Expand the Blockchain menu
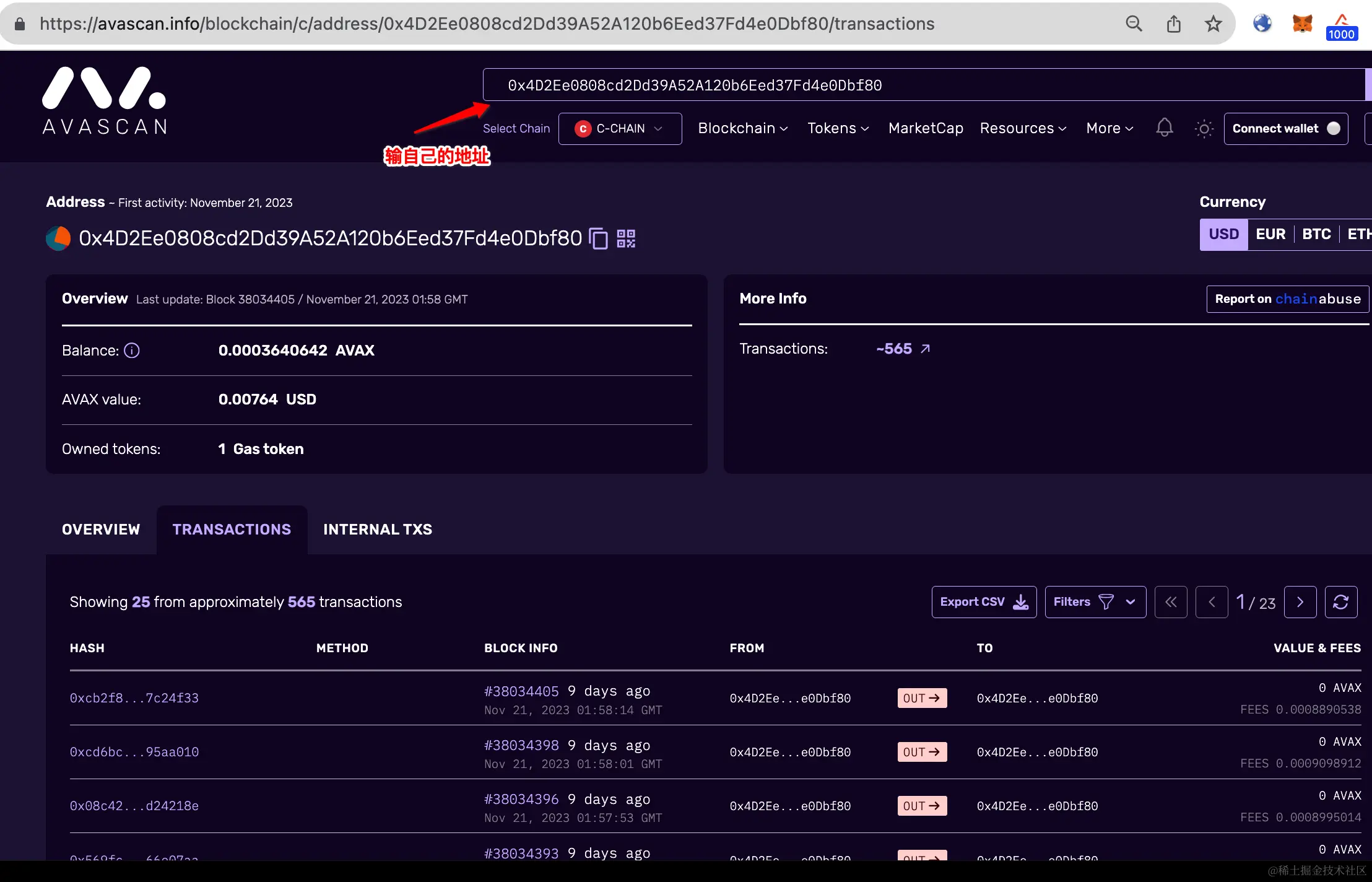 tap(742, 128)
